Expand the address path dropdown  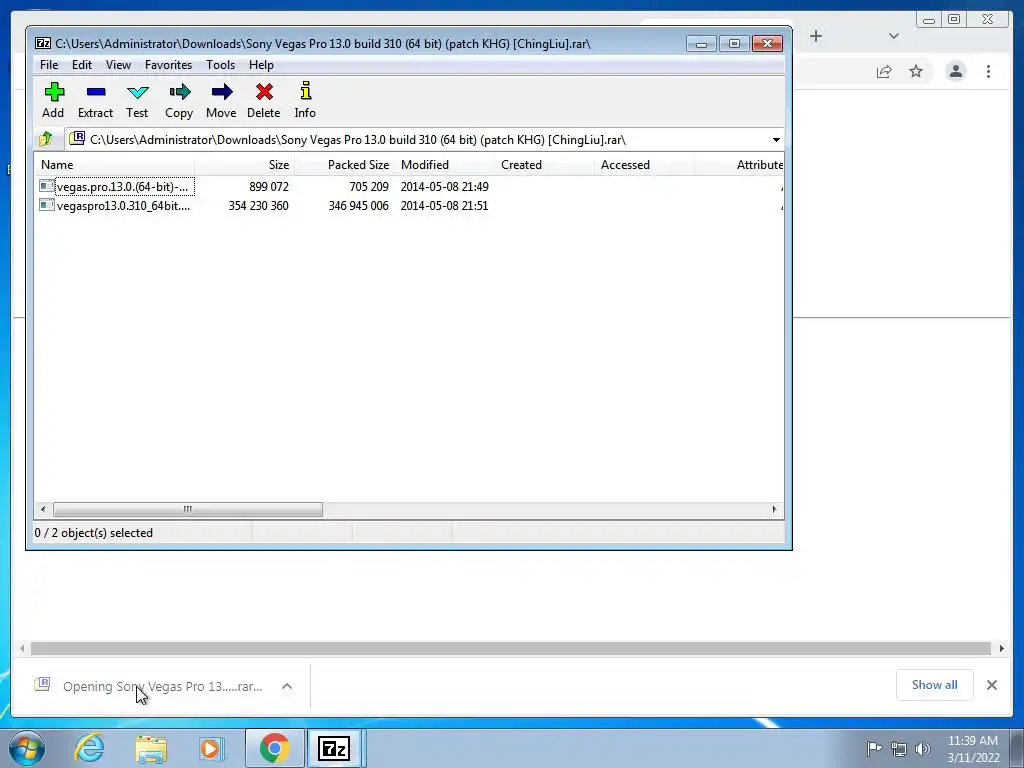pos(776,140)
